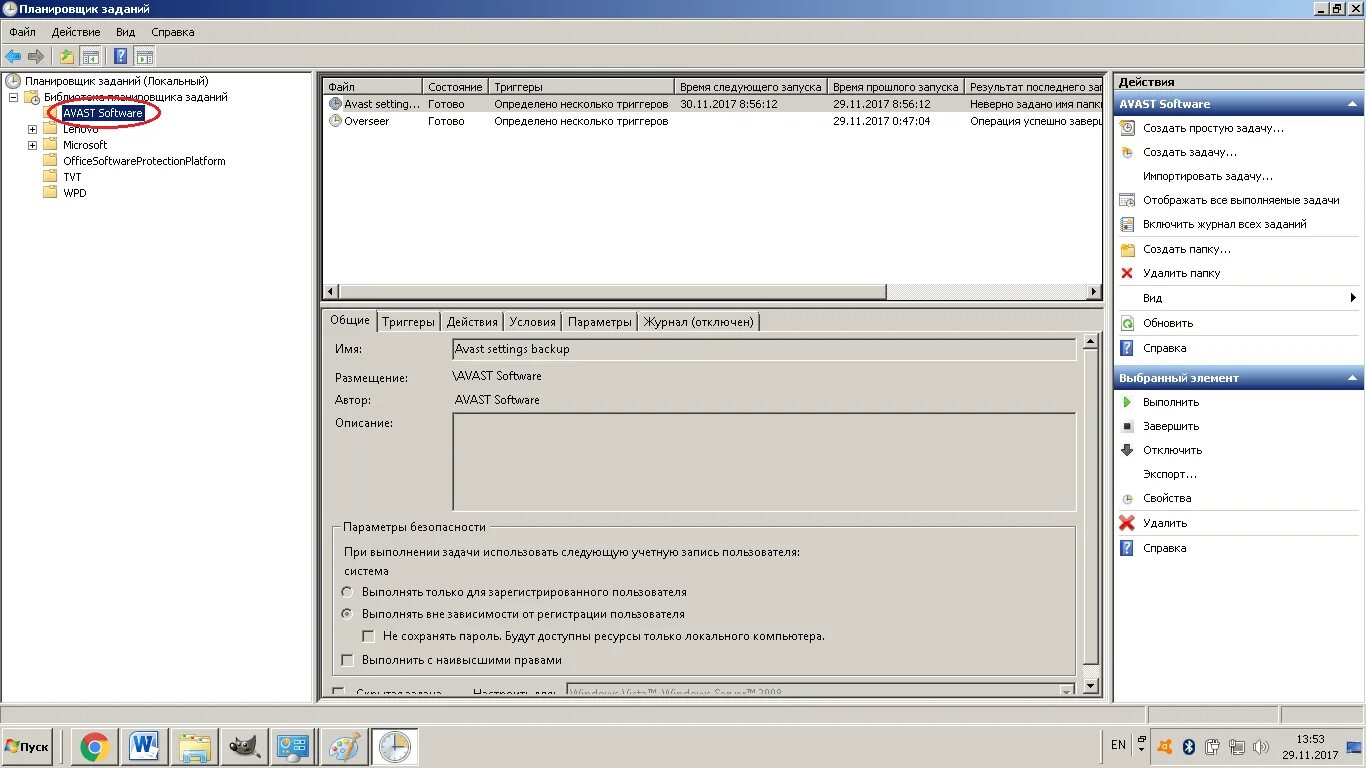
Task: Click the Создать простую задачу icon
Action: (1127, 128)
